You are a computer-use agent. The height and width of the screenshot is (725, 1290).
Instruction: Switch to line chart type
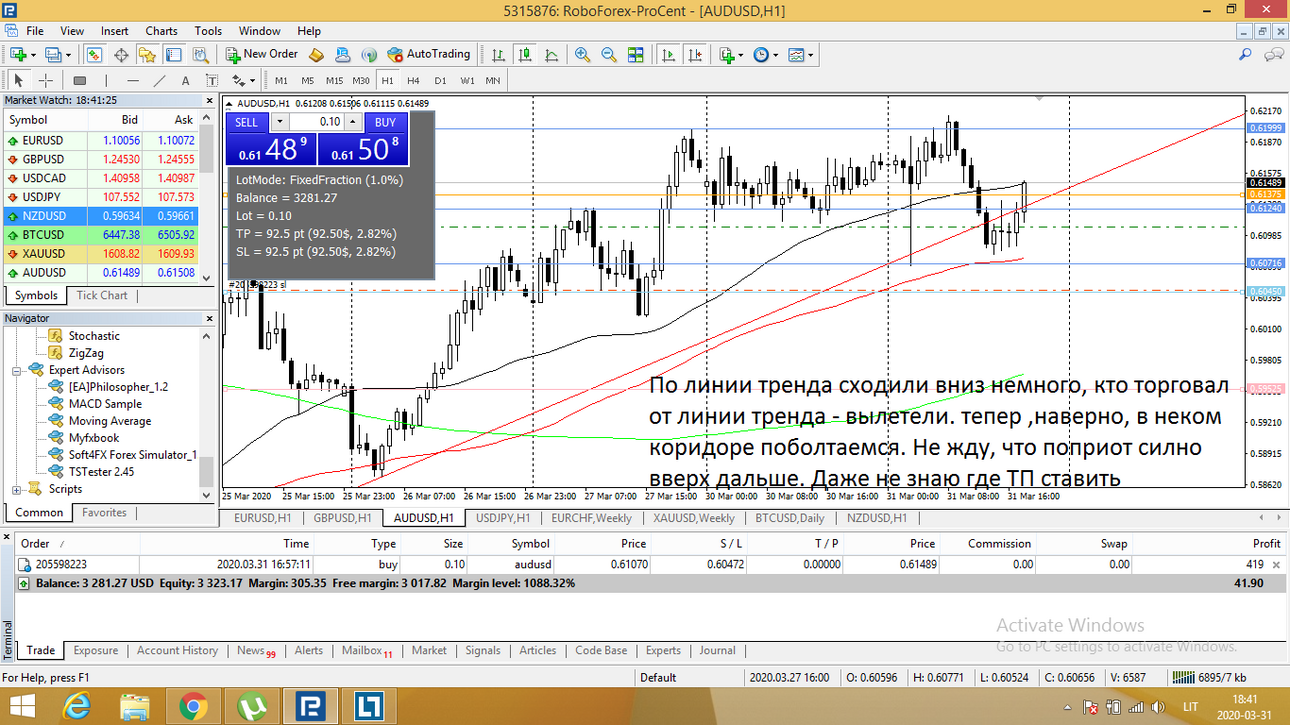pos(551,54)
